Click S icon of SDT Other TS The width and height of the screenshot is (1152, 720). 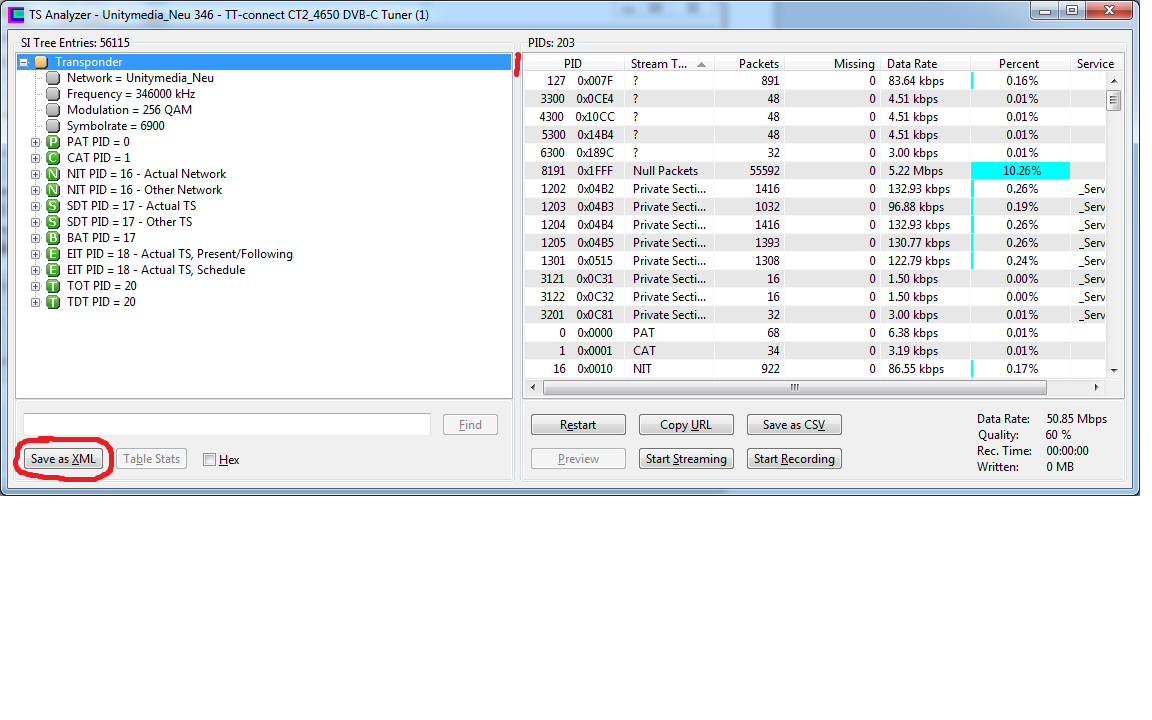click(53, 222)
